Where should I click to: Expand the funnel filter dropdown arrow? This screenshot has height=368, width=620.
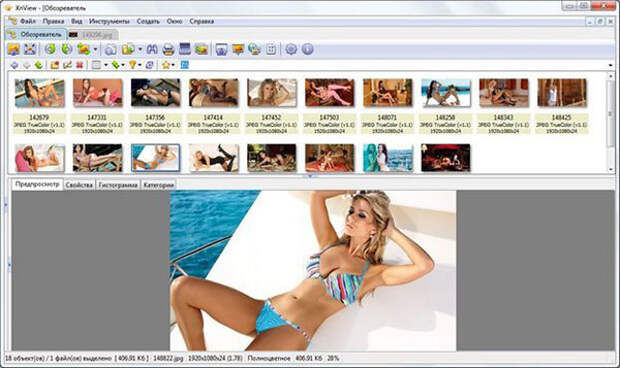[x=140, y=65]
